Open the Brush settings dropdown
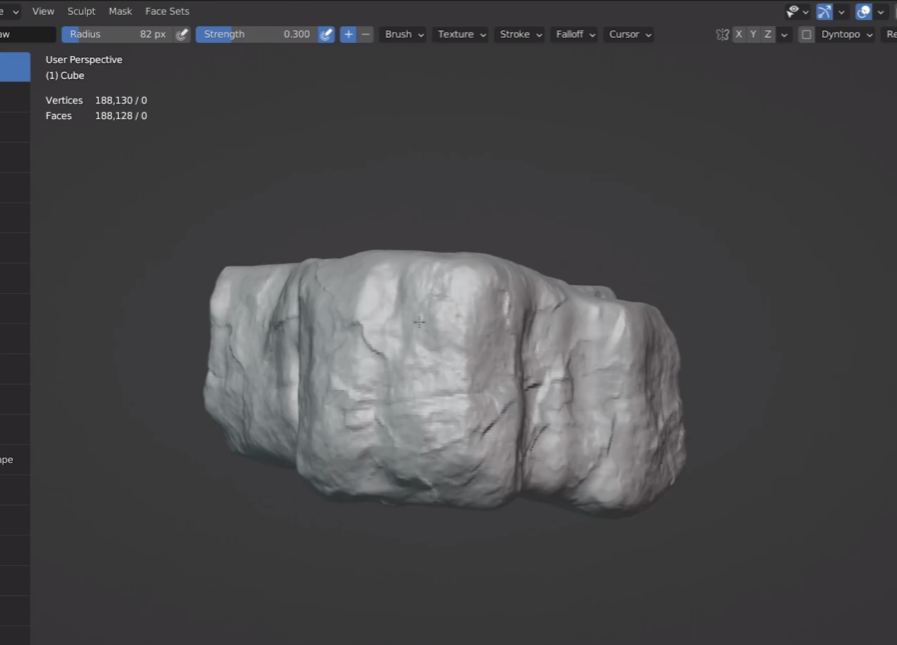This screenshot has height=645, width=897. (x=404, y=34)
